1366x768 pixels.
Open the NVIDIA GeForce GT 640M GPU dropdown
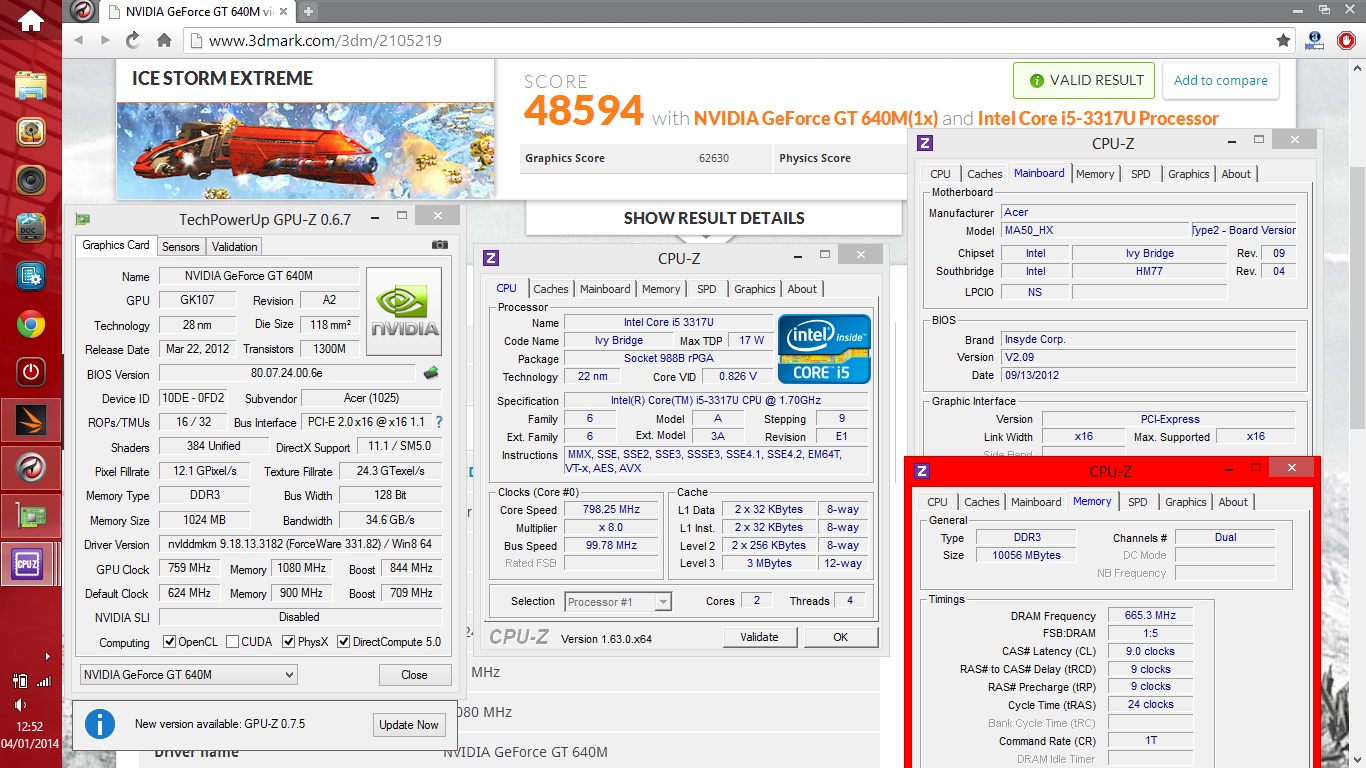point(189,675)
